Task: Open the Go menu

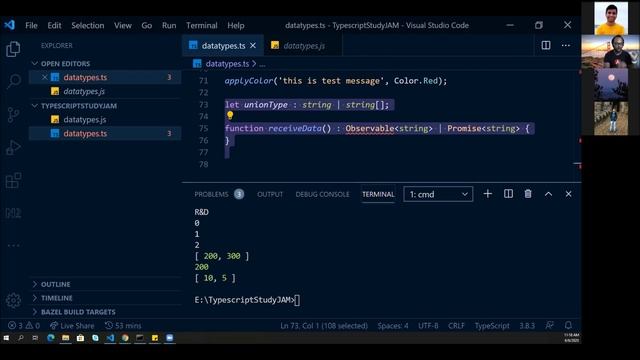Action: pyautogui.click(x=147, y=25)
